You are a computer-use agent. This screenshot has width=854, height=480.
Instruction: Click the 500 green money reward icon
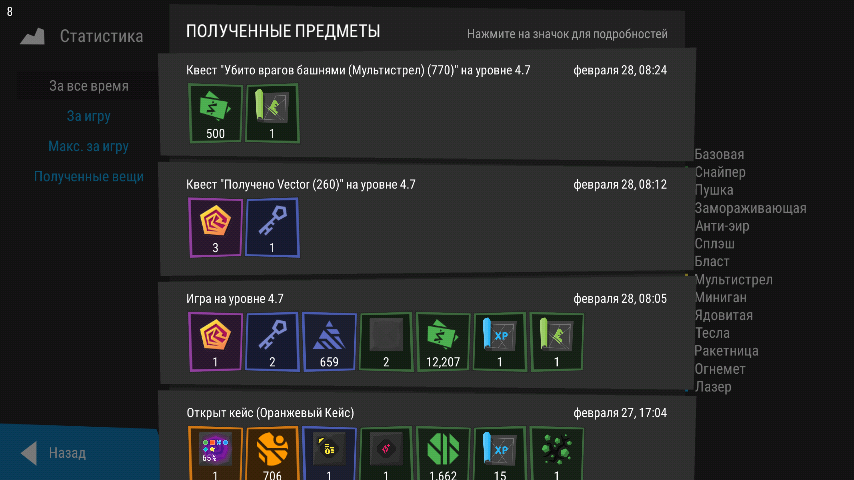pyautogui.click(x=215, y=113)
